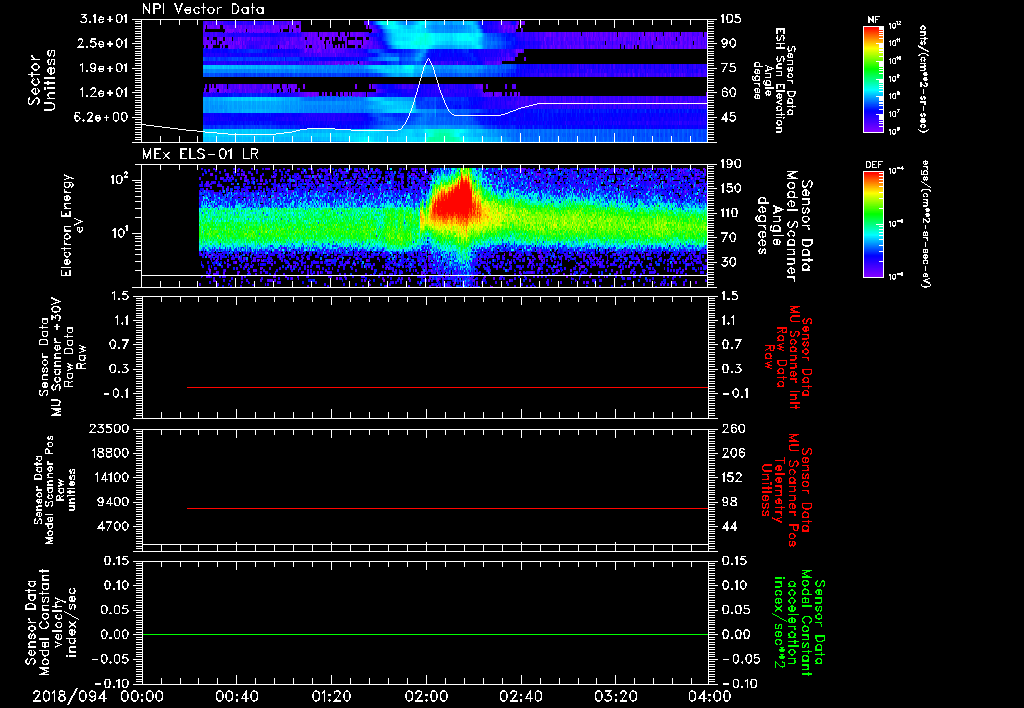The image size is (1024, 708).
Task: Click the "MU Scanner +30V Raw Data" axis title
Action: click(62, 357)
